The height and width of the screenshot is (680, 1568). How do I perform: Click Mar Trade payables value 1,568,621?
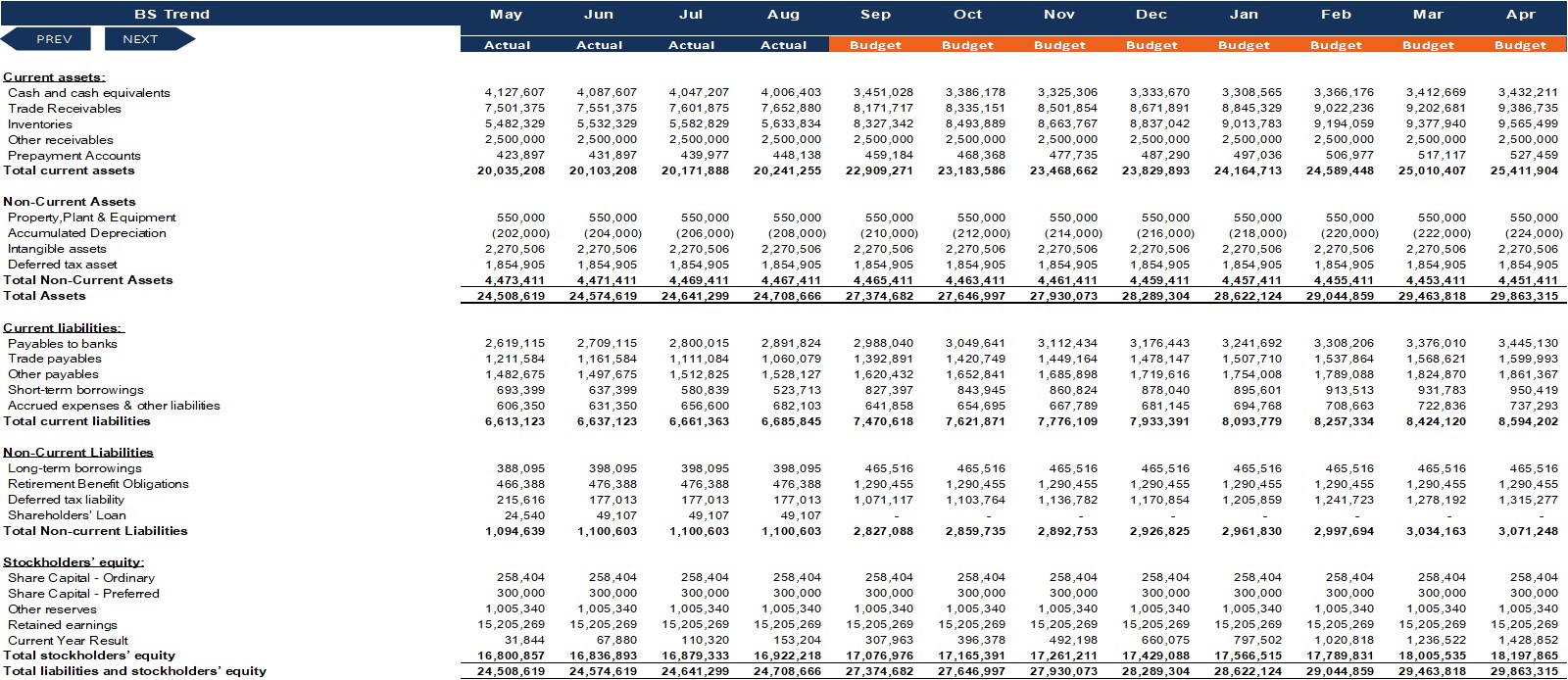tap(1436, 358)
